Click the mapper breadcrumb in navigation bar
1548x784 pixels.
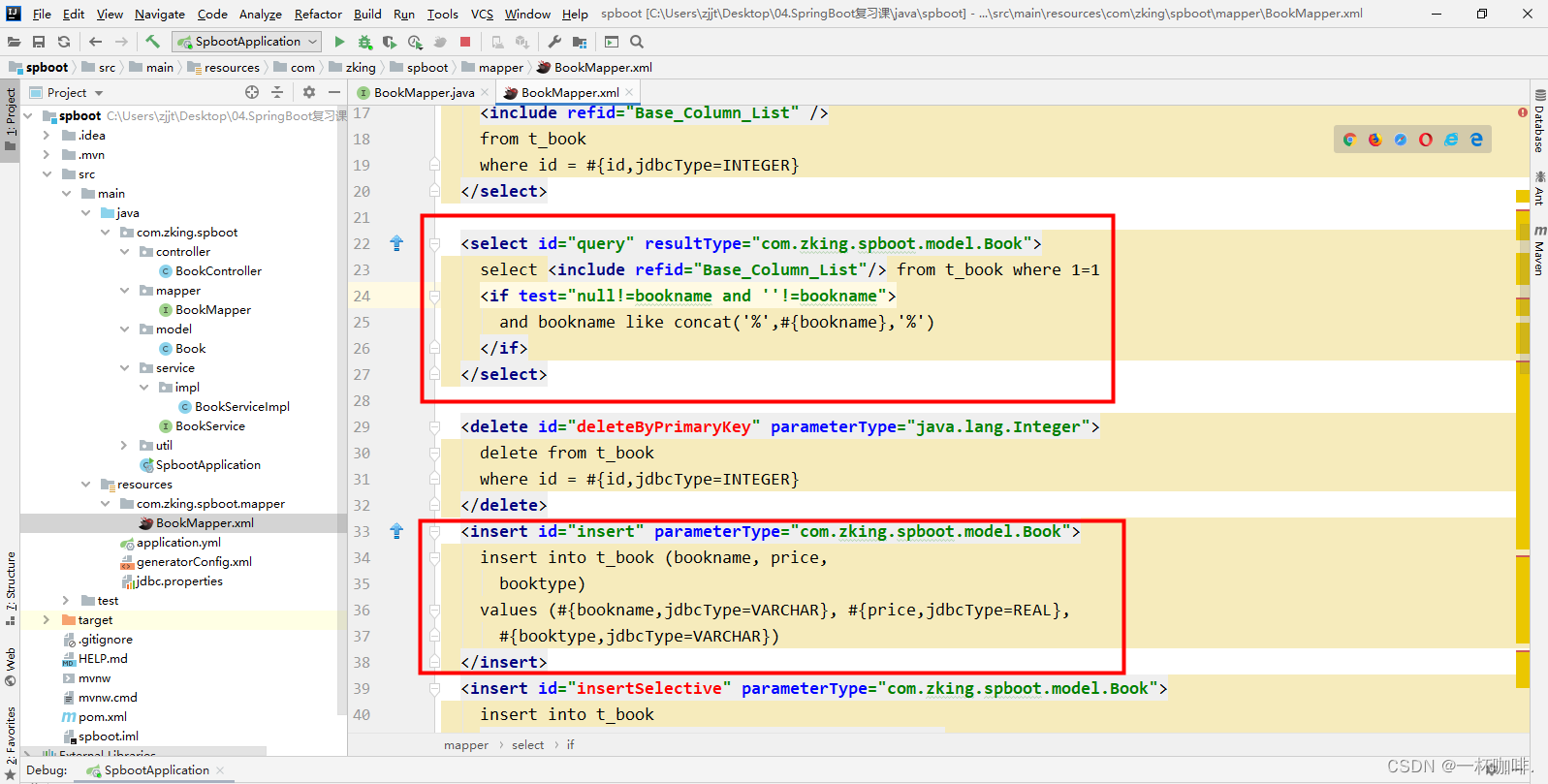tap(492, 68)
